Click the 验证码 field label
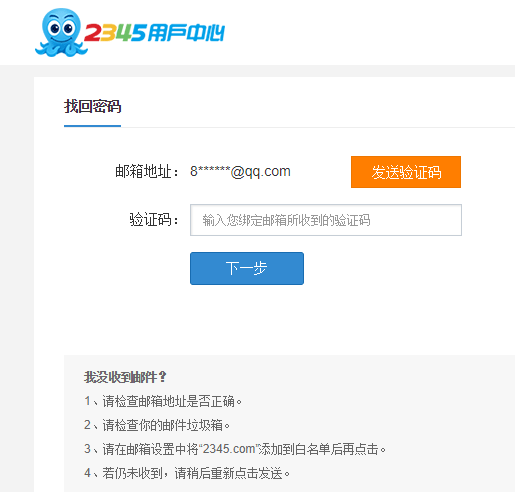Screen dimensions: 515x492 pyautogui.click(x=154, y=220)
